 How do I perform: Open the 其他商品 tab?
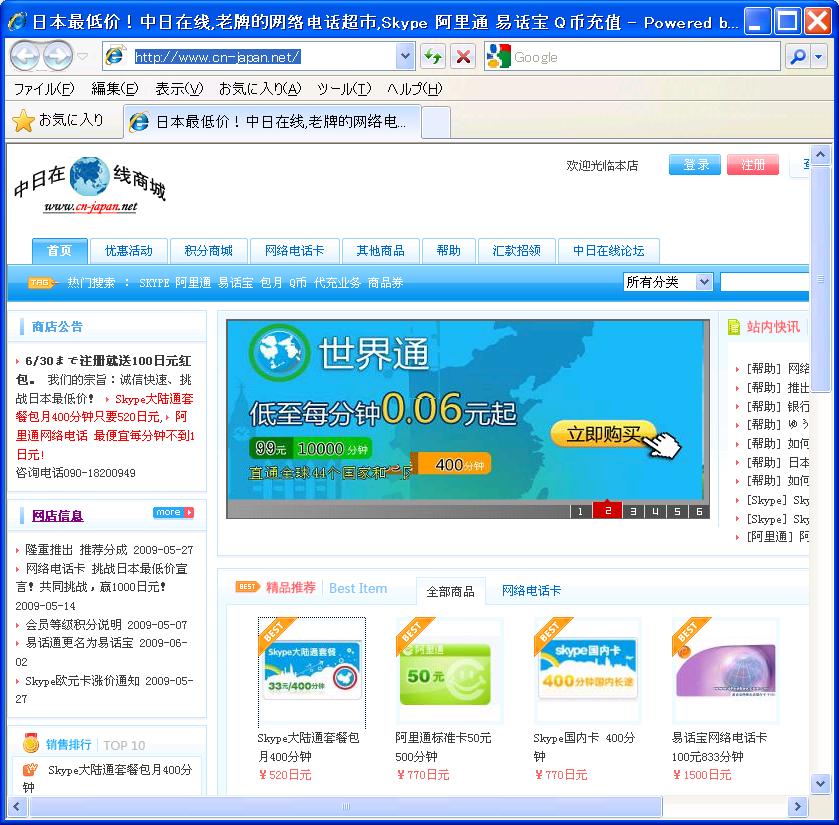380,251
